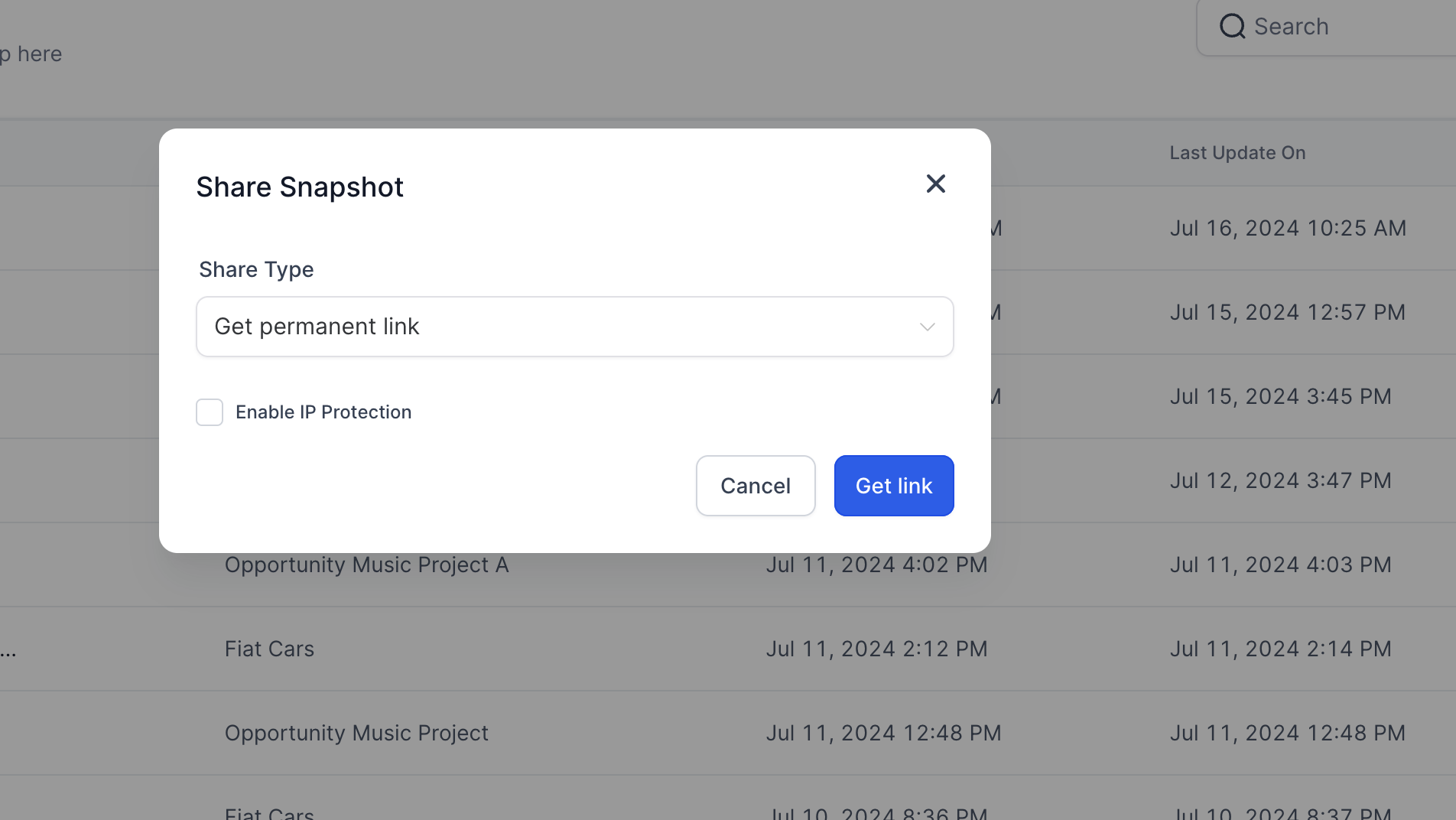Click the Jul 11, 2024 2:12 PM cell
Viewport: 1456px width, 820px height.
point(876,649)
